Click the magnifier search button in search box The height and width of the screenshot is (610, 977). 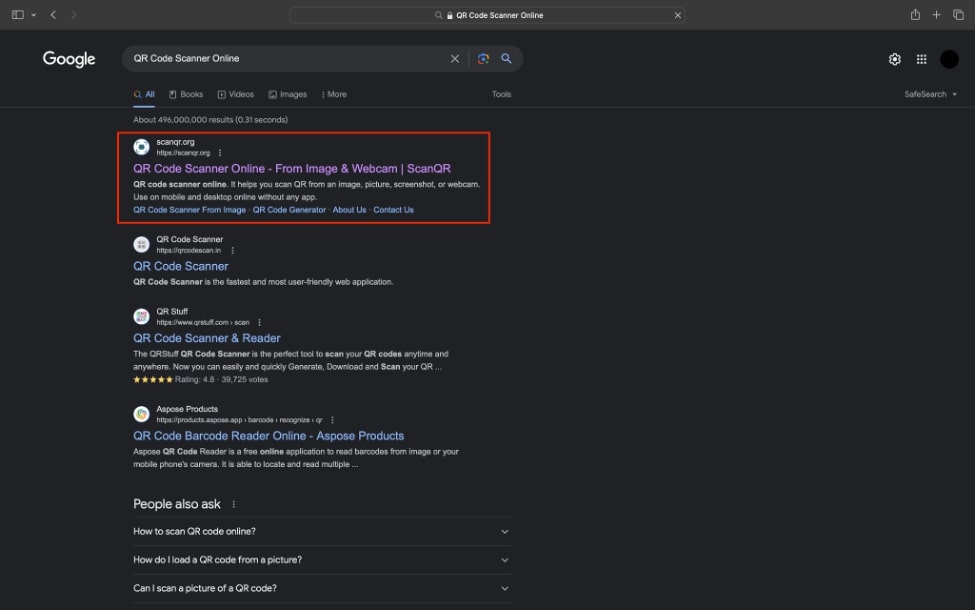(506, 59)
